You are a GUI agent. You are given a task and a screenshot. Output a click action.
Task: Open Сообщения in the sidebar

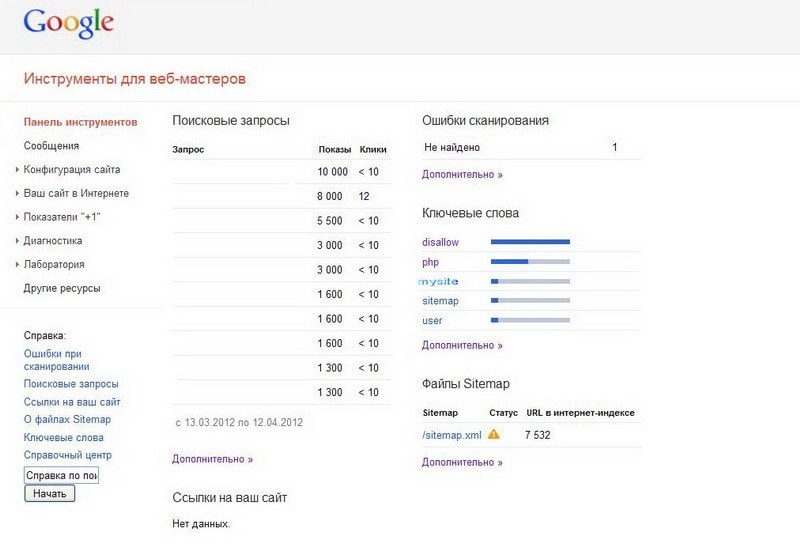(x=51, y=146)
